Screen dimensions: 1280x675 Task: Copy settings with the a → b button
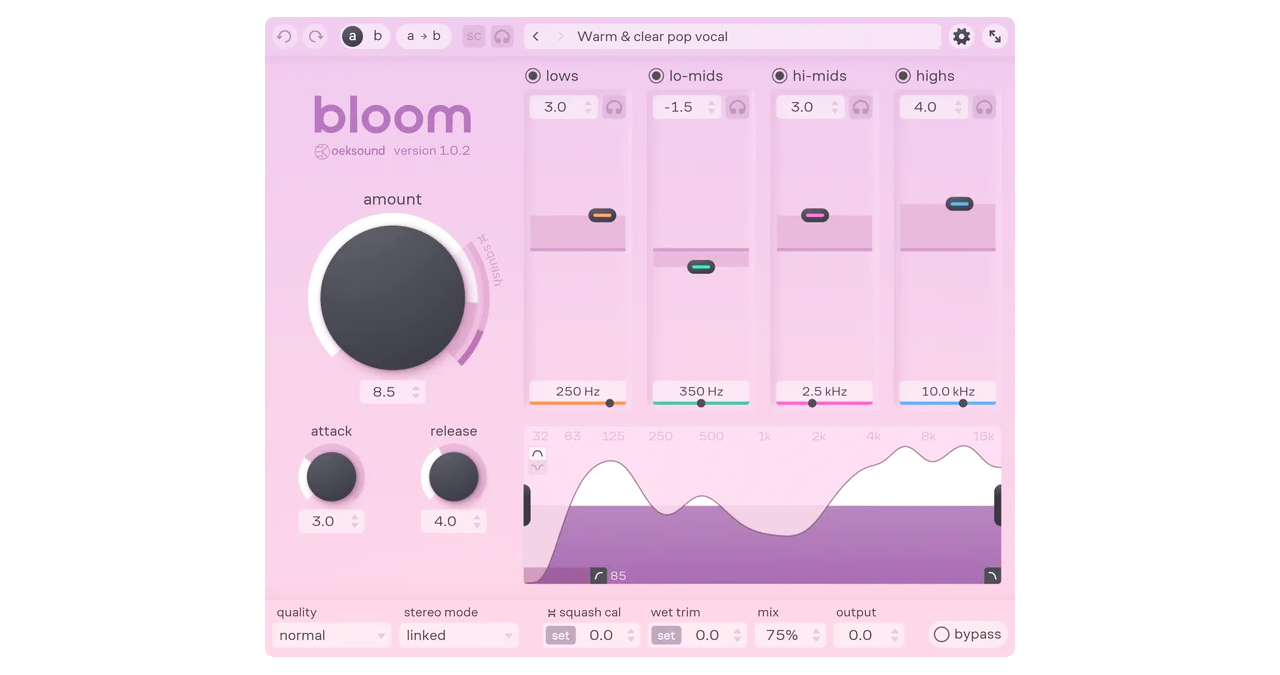423,36
